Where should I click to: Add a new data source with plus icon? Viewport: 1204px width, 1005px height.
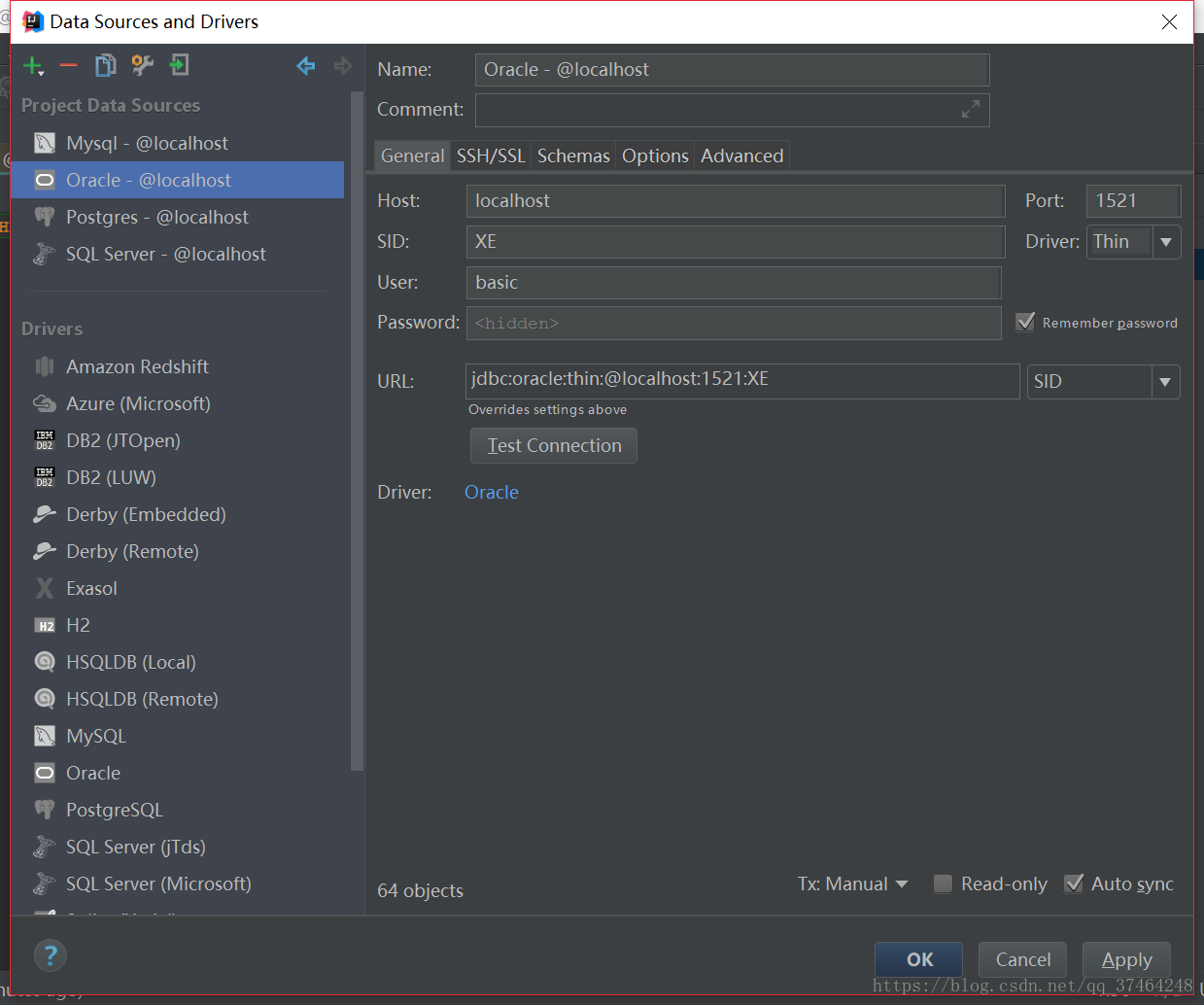tap(33, 66)
